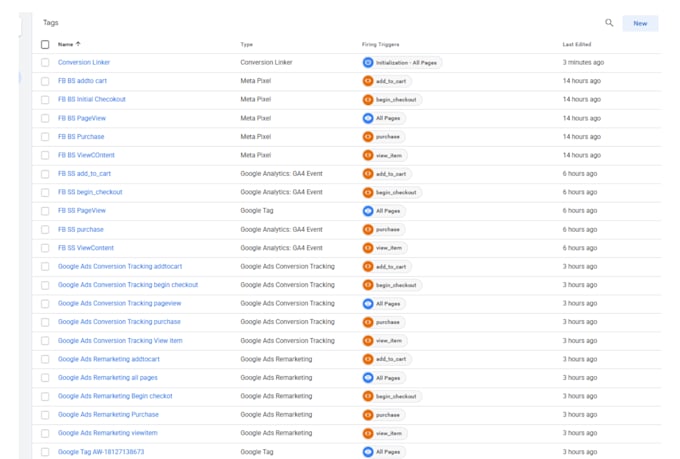
Task: Click All Pages icon for Conversion Tracking pageview
Action: 368,304
